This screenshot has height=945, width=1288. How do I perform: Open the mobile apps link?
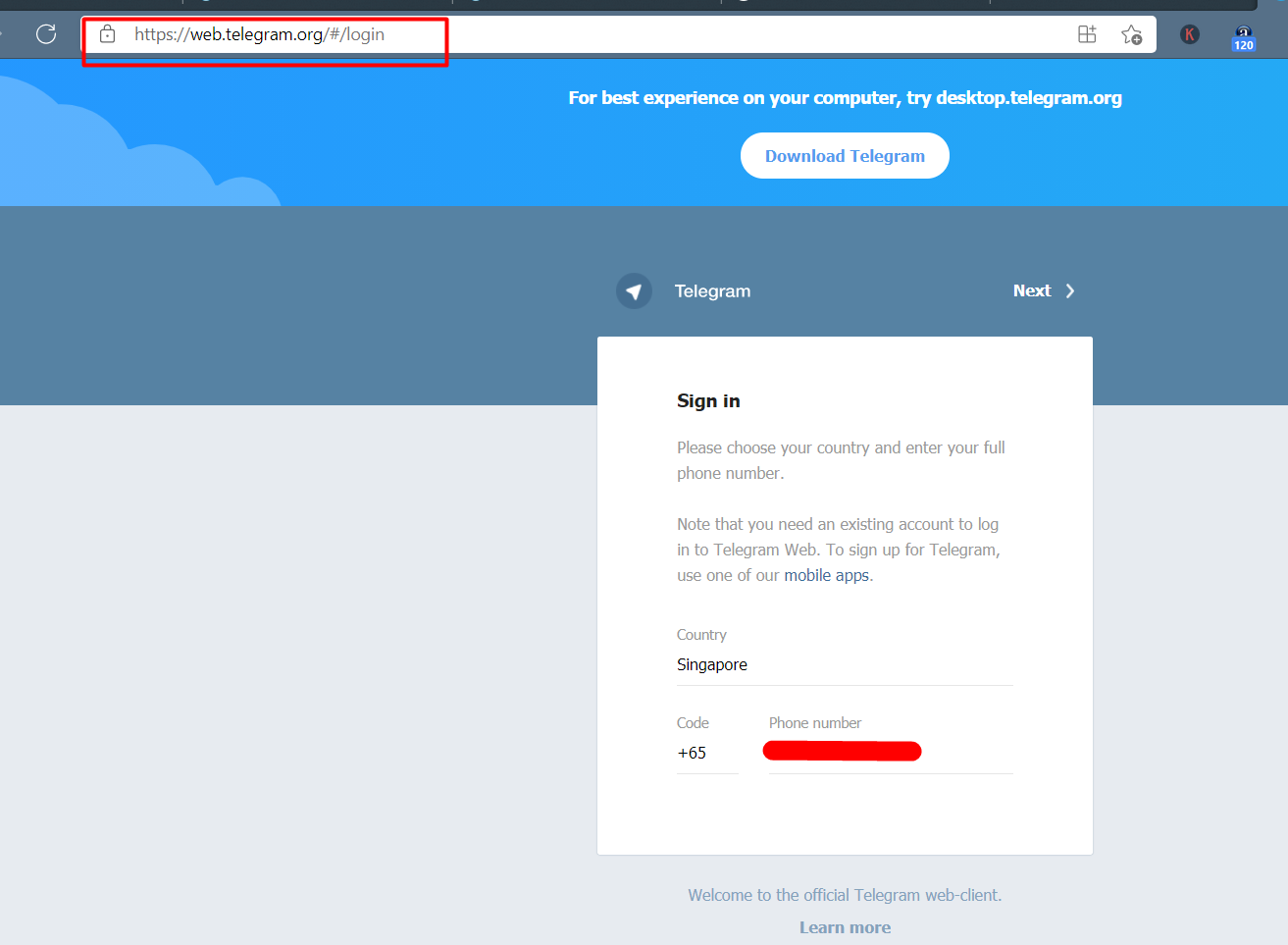click(827, 575)
